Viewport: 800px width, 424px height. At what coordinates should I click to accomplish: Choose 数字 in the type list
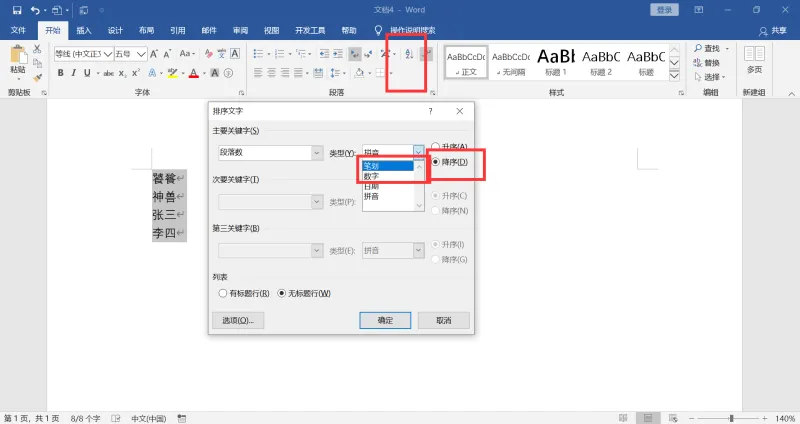pos(388,176)
